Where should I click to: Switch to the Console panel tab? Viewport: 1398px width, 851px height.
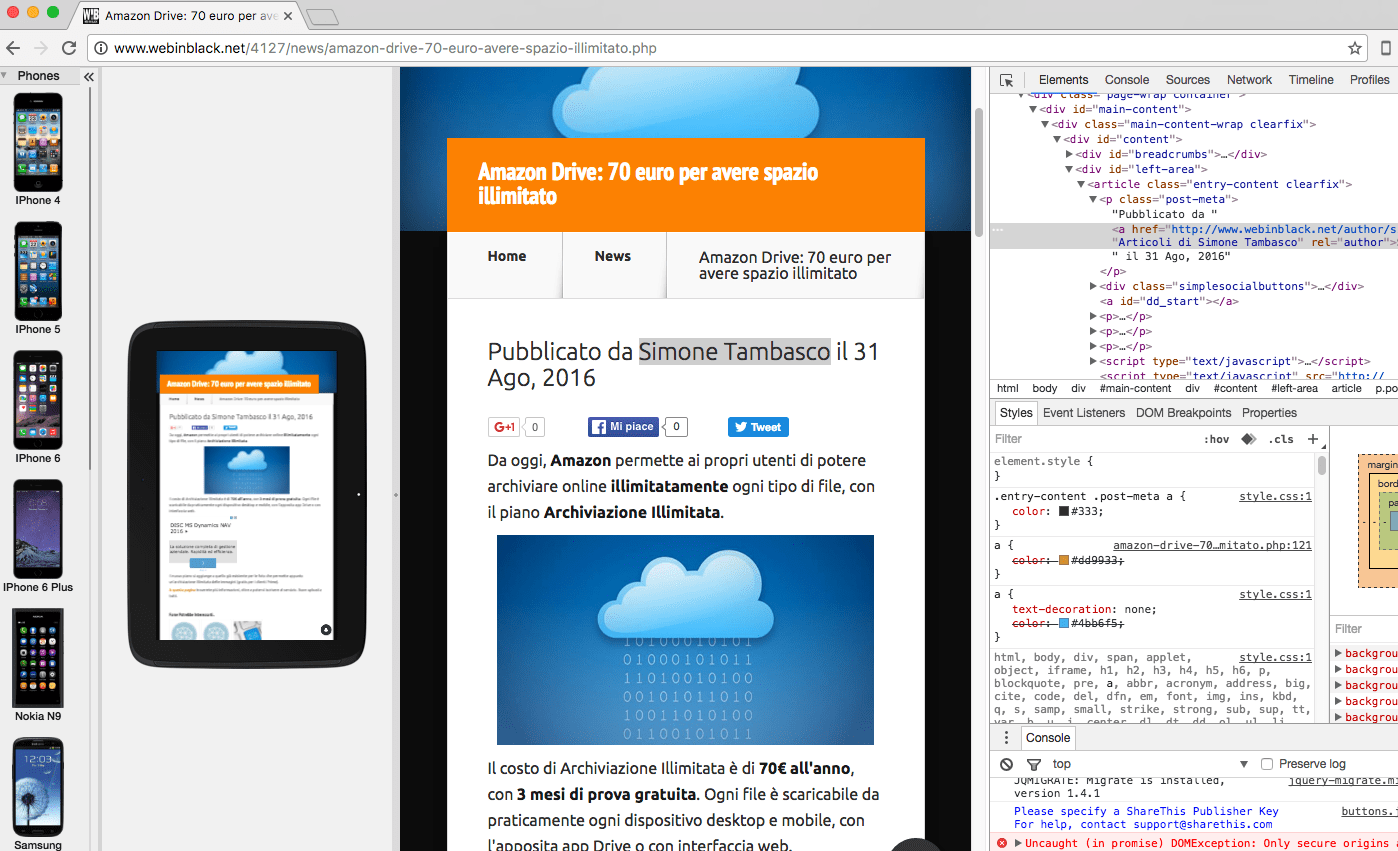point(1127,80)
